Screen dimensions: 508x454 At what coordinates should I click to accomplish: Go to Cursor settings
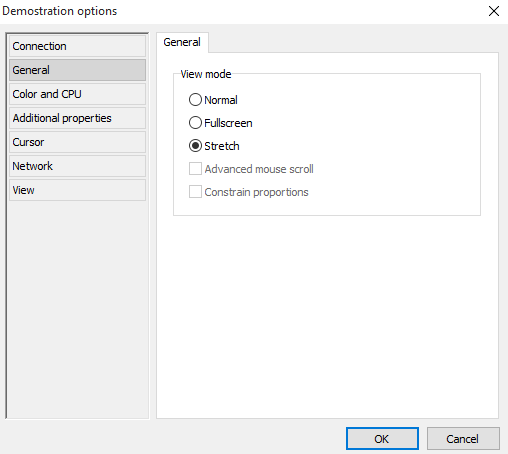pyautogui.click(x=77, y=142)
